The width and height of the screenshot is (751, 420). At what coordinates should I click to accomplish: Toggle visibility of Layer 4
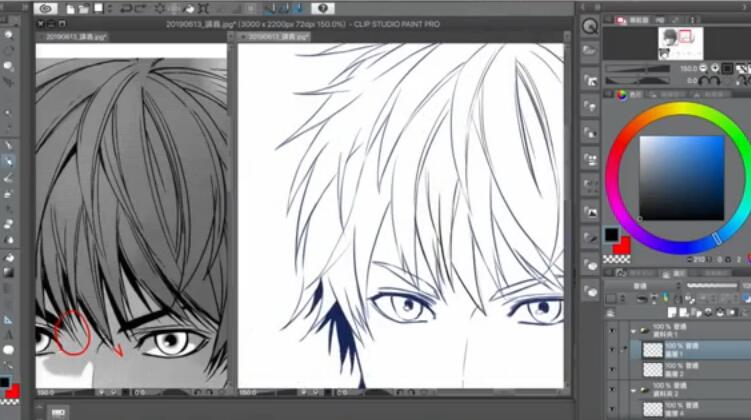coord(612,409)
